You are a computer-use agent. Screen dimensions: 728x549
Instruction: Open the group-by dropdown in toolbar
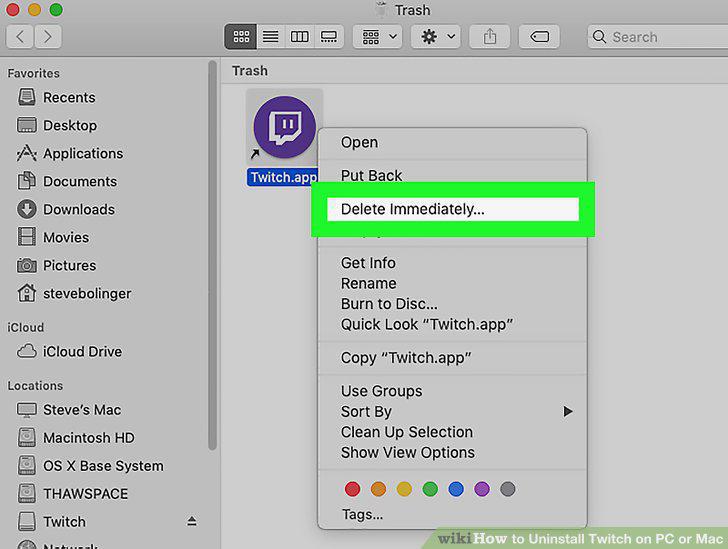click(x=377, y=37)
